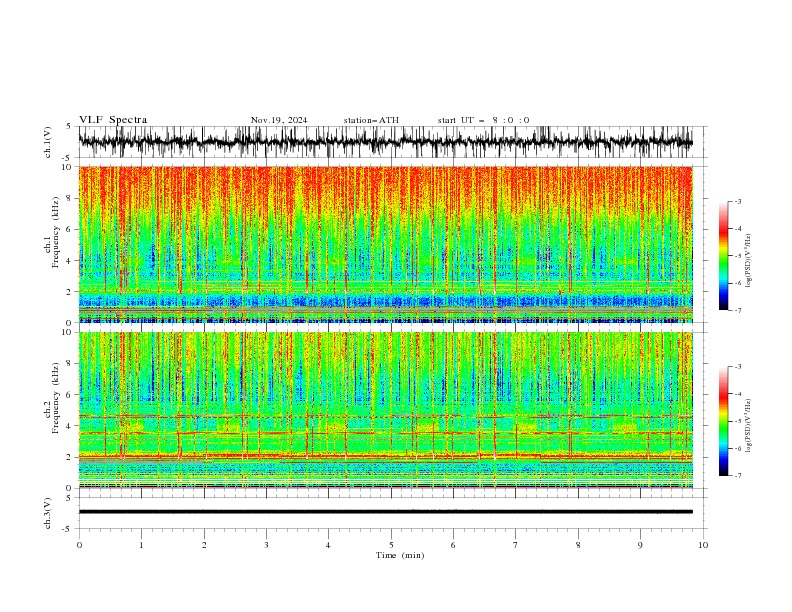Screen dimensions: 792x612
Task: Click the 7 tick label on Time axis
Action: [516, 545]
